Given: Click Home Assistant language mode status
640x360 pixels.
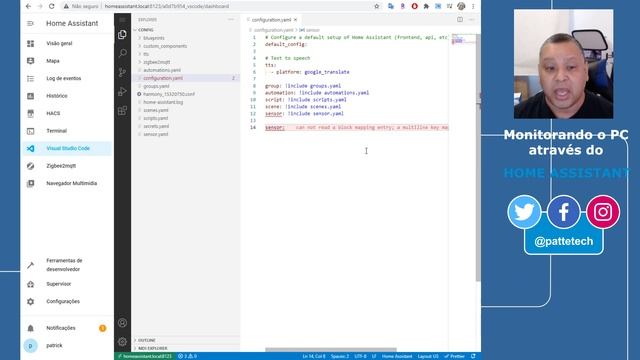Looking at the screenshot, I should (x=396, y=356).
